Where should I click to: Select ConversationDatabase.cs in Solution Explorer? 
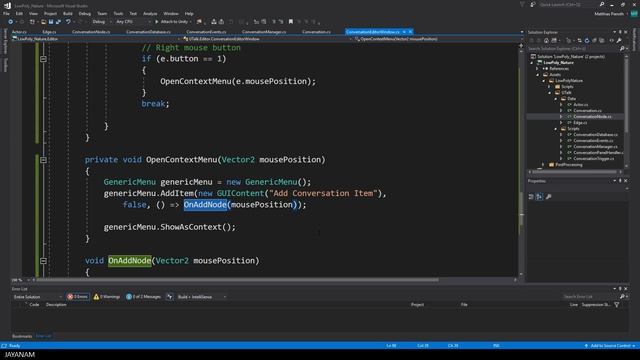[x=595, y=135]
